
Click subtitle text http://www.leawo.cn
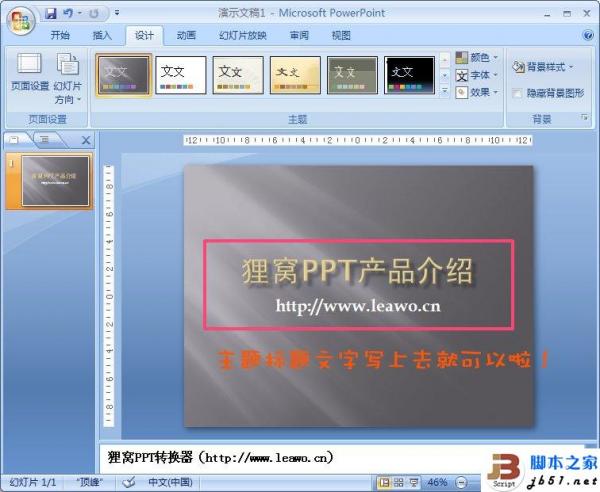coord(358,306)
